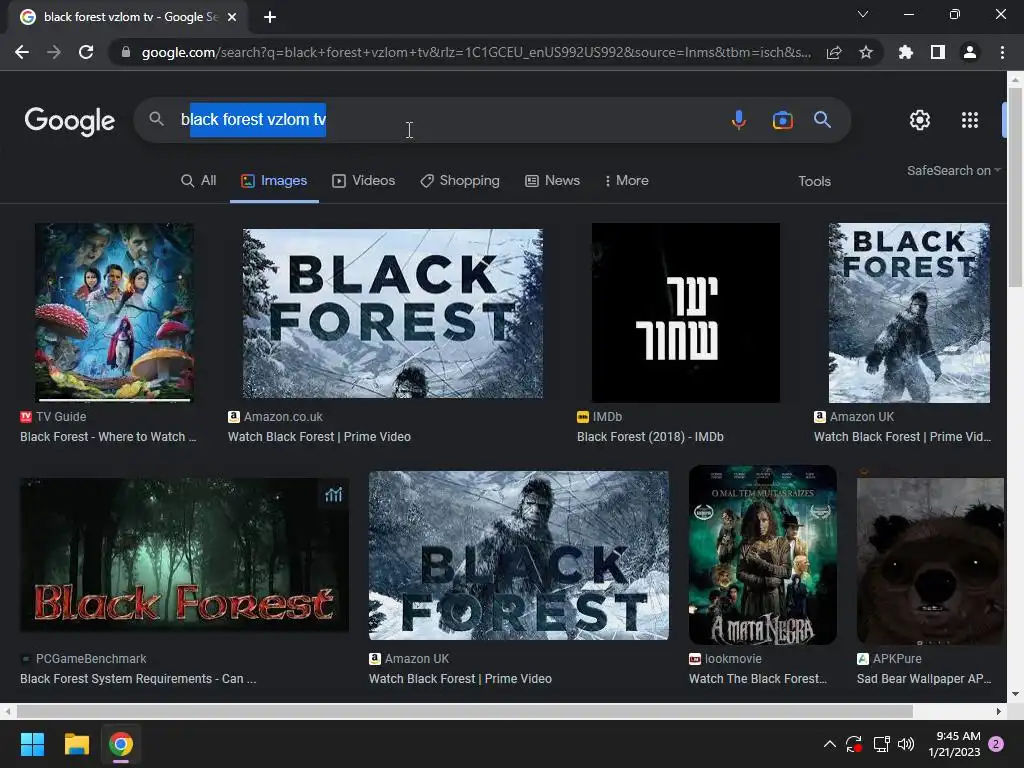Open the TV Guide Black Forest thumbnail
1024x768 pixels.
click(x=114, y=312)
